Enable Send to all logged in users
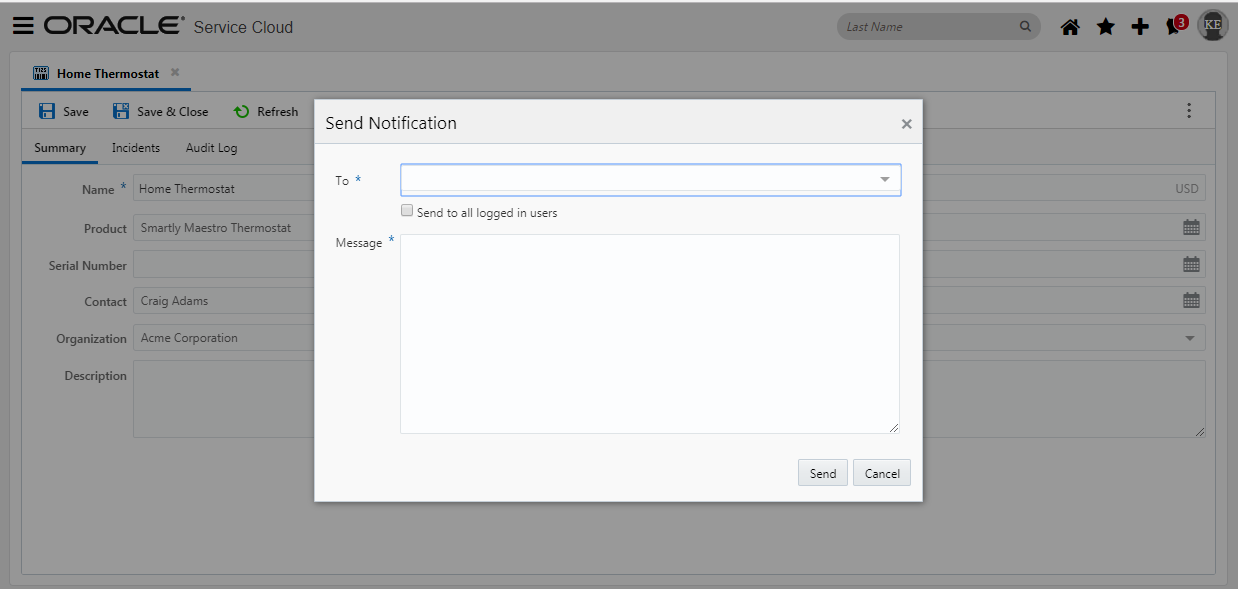 (x=407, y=210)
